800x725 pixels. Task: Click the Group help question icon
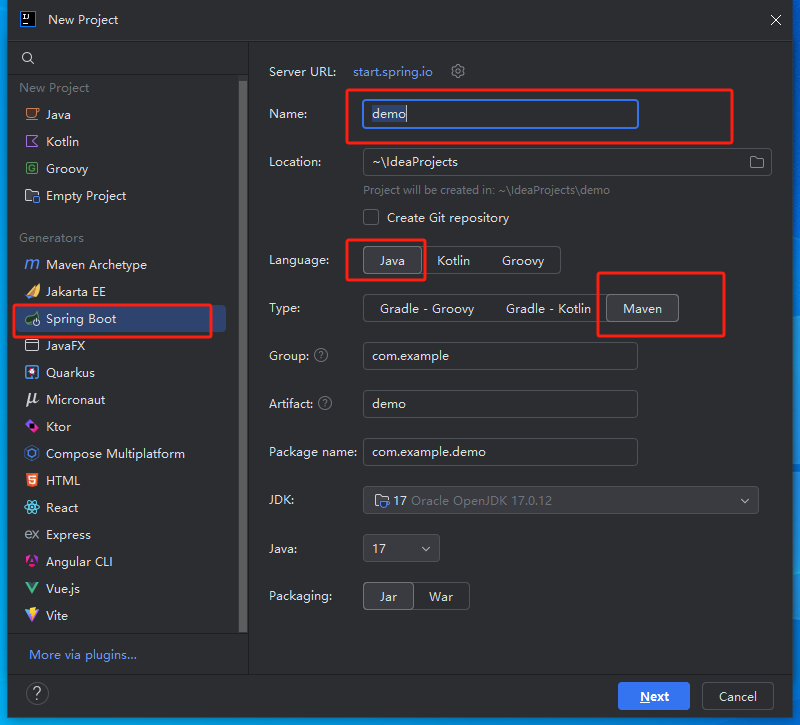click(321, 355)
